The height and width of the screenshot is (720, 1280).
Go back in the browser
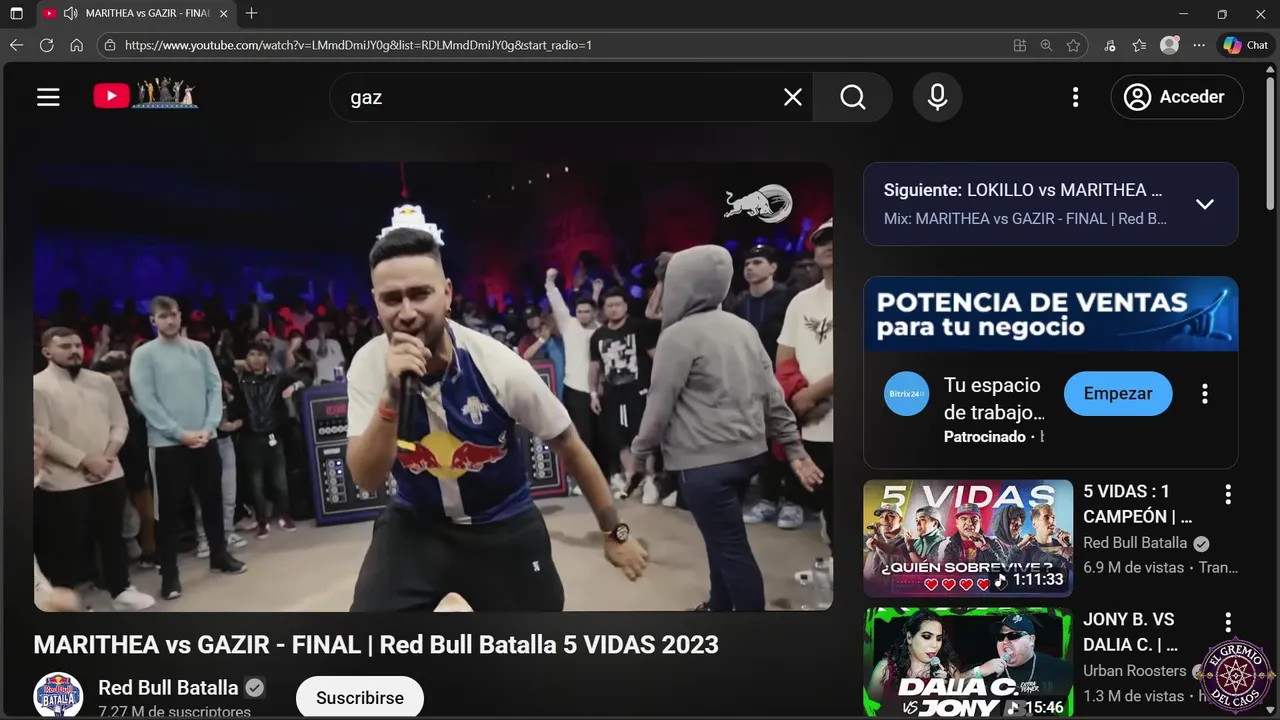[16, 45]
